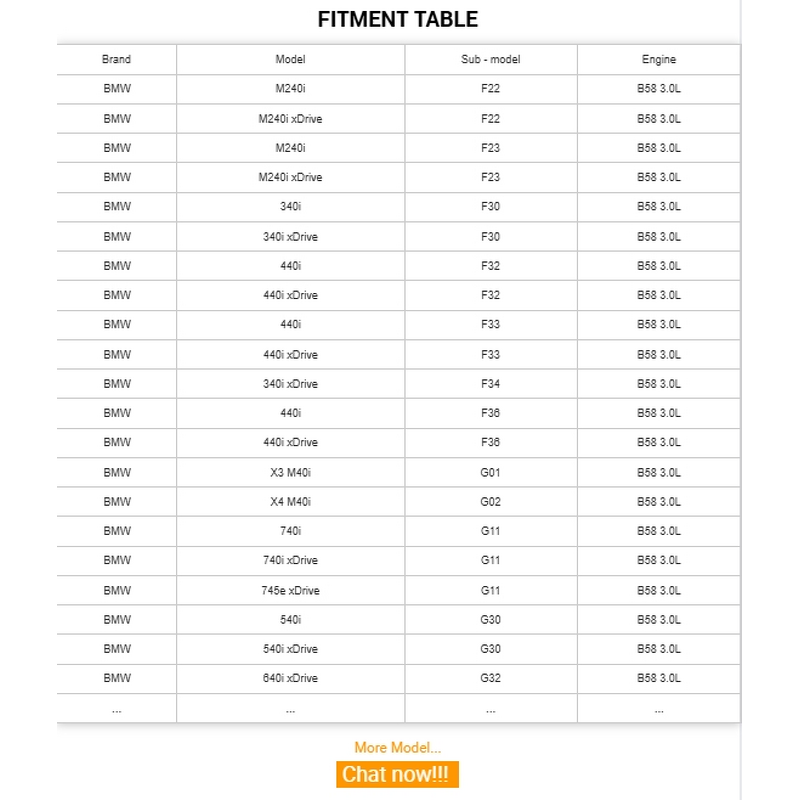Select the 540i xDrive model cell

coord(290,649)
